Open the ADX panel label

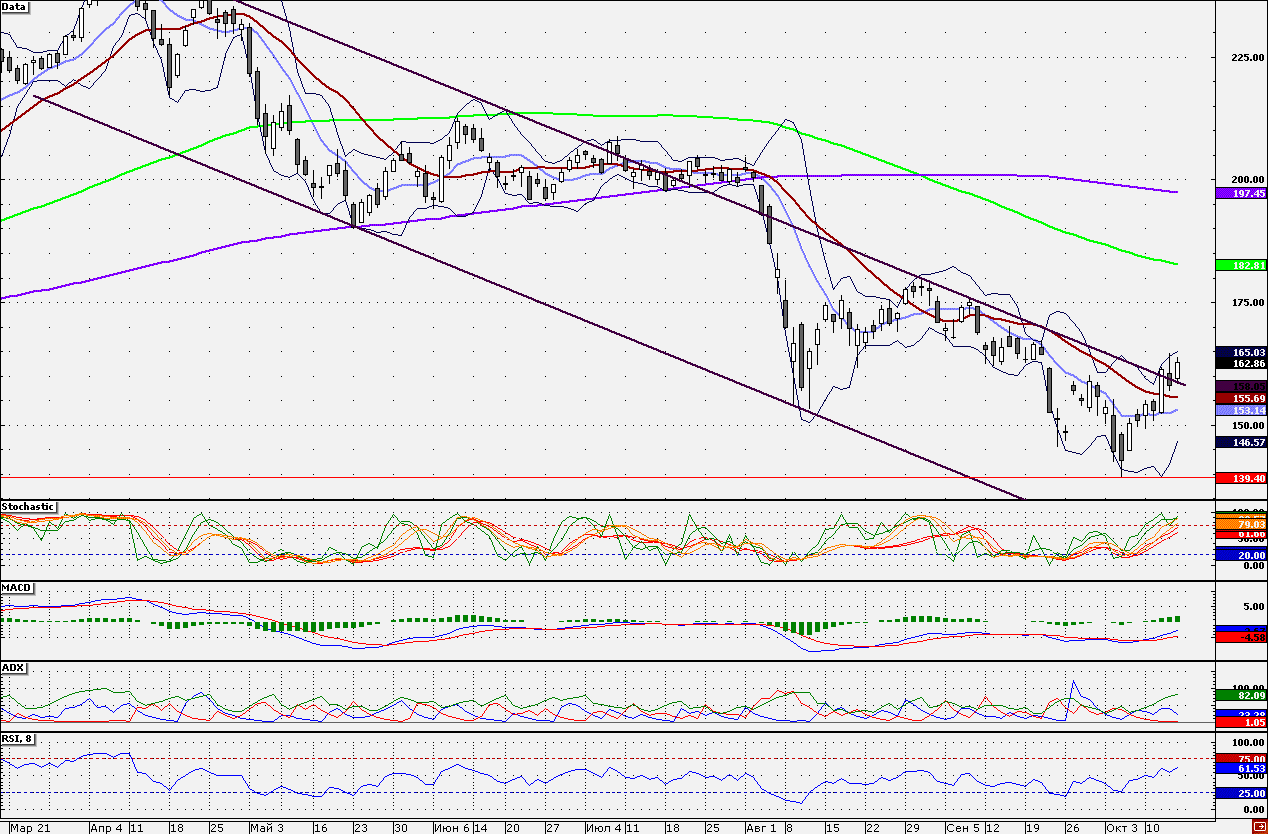(x=13, y=667)
